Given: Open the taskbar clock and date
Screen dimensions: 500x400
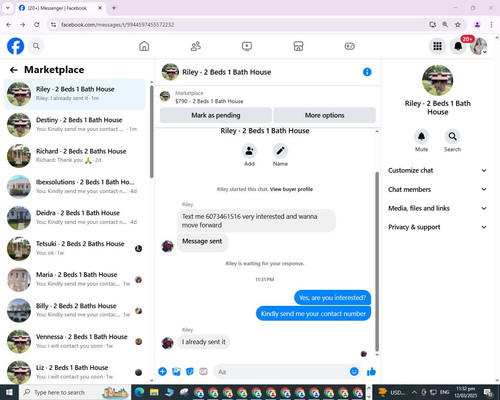Looking at the screenshot, I should pos(466,392).
